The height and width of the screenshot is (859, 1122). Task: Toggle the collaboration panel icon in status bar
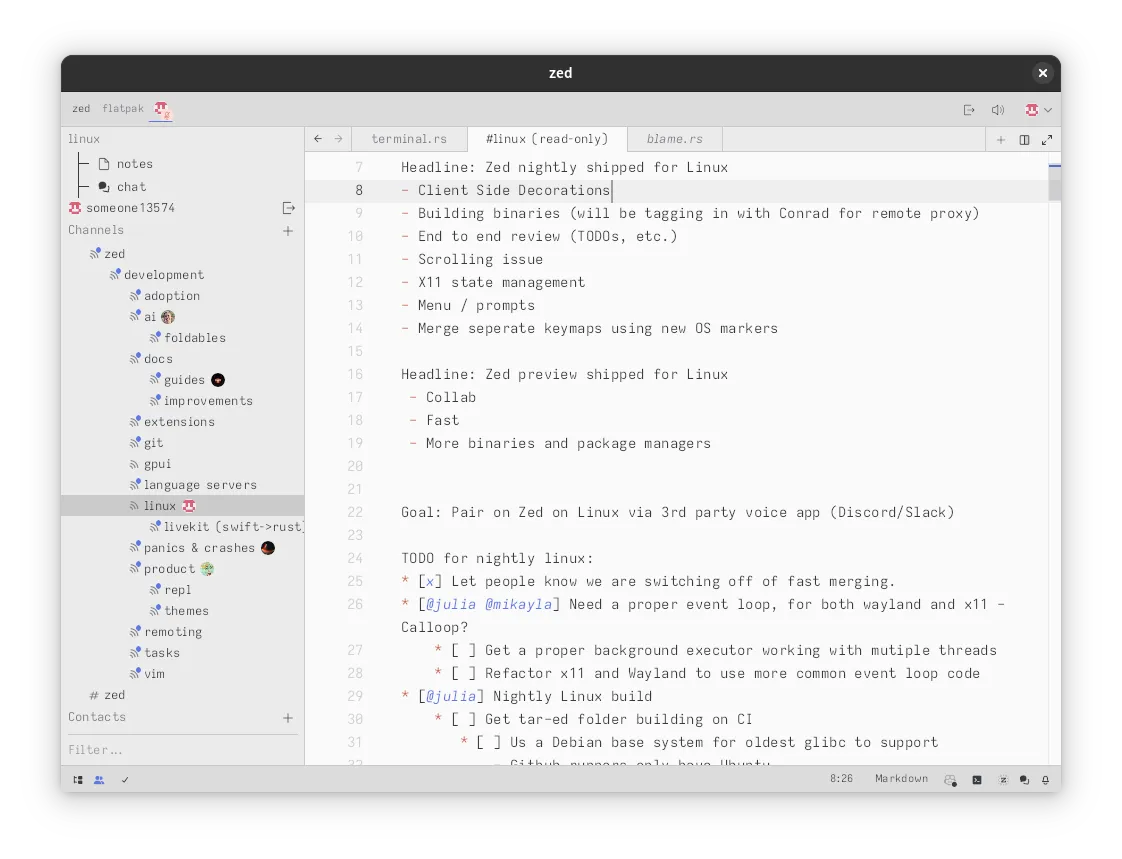[x=99, y=779]
